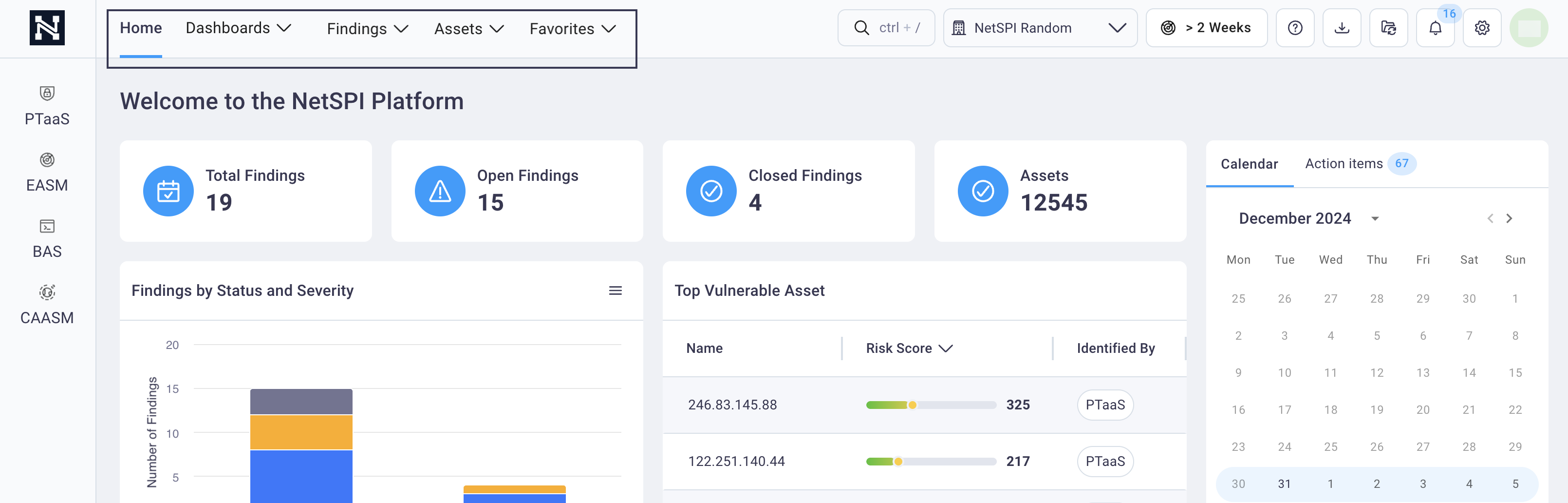Screen dimensions: 1568x503
Task: Focus the ctrl + / search field
Action: coord(886,28)
